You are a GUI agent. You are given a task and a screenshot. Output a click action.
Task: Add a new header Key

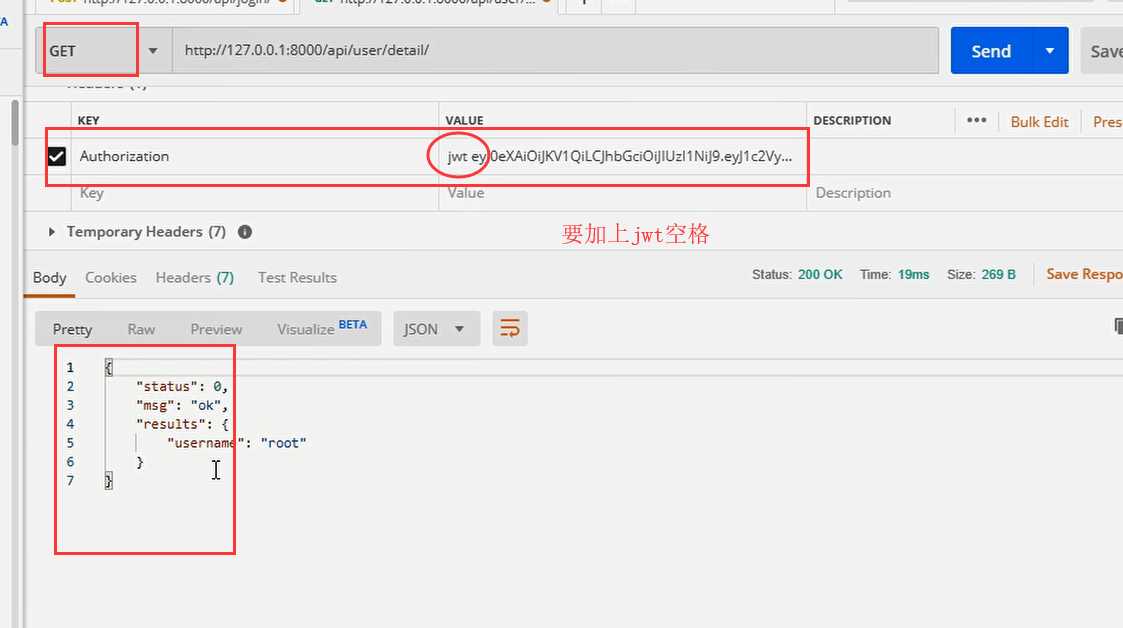coord(254,193)
